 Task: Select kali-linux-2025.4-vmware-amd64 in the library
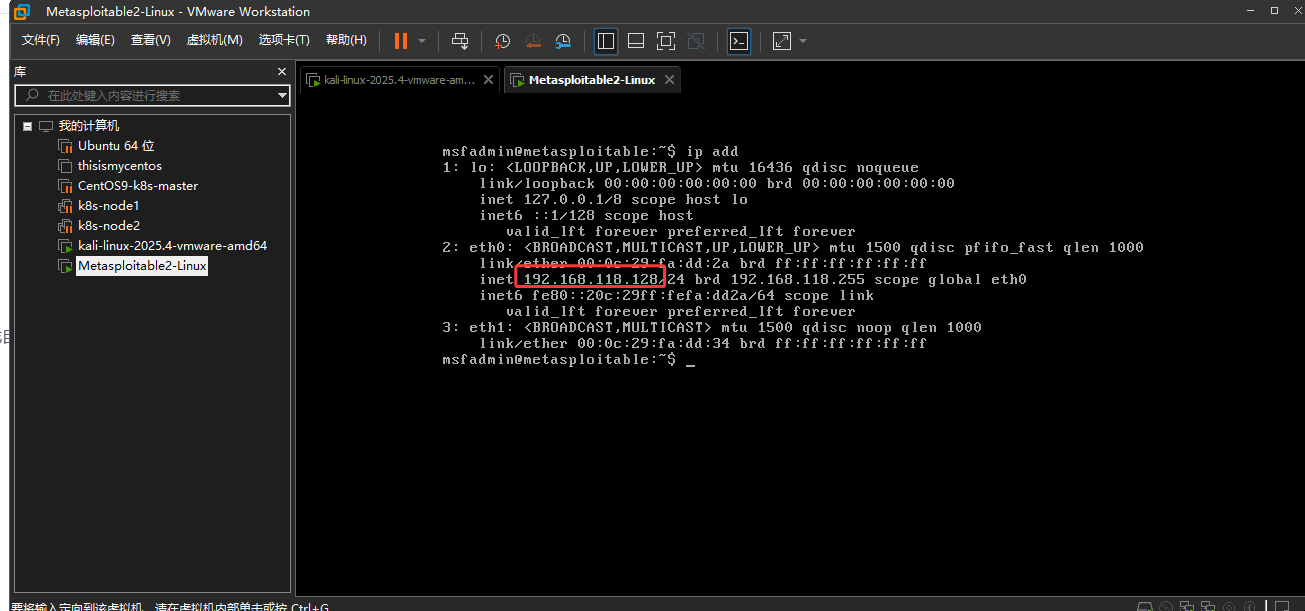point(172,246)
